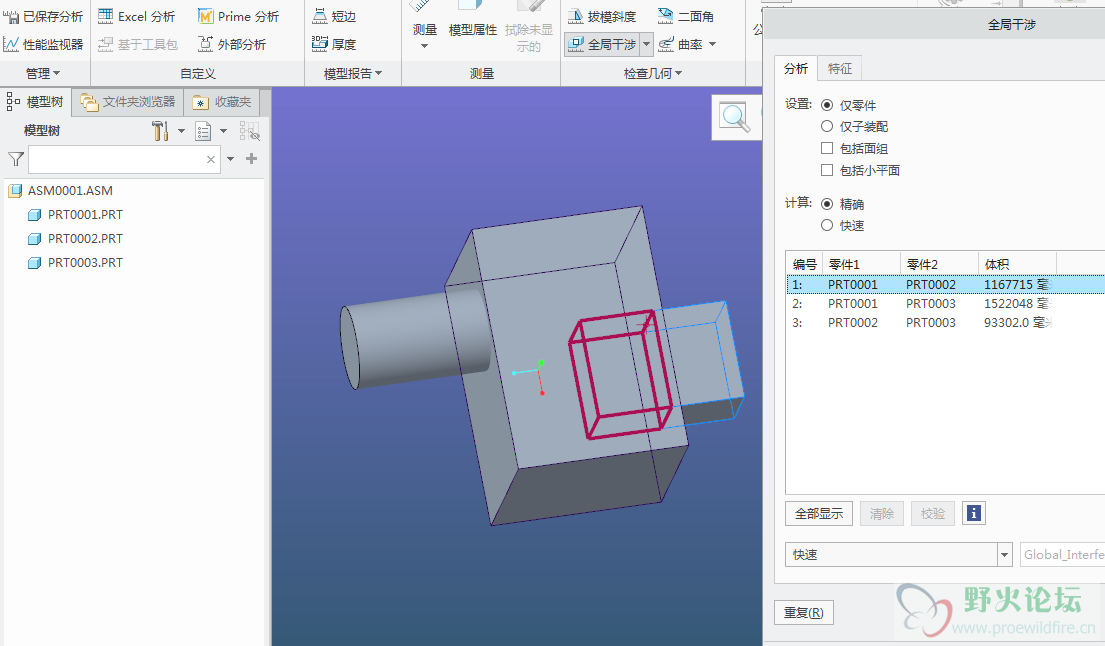1105x646 pixels.
Task: Click Repeat (重复) button
Action: [803, 612]
